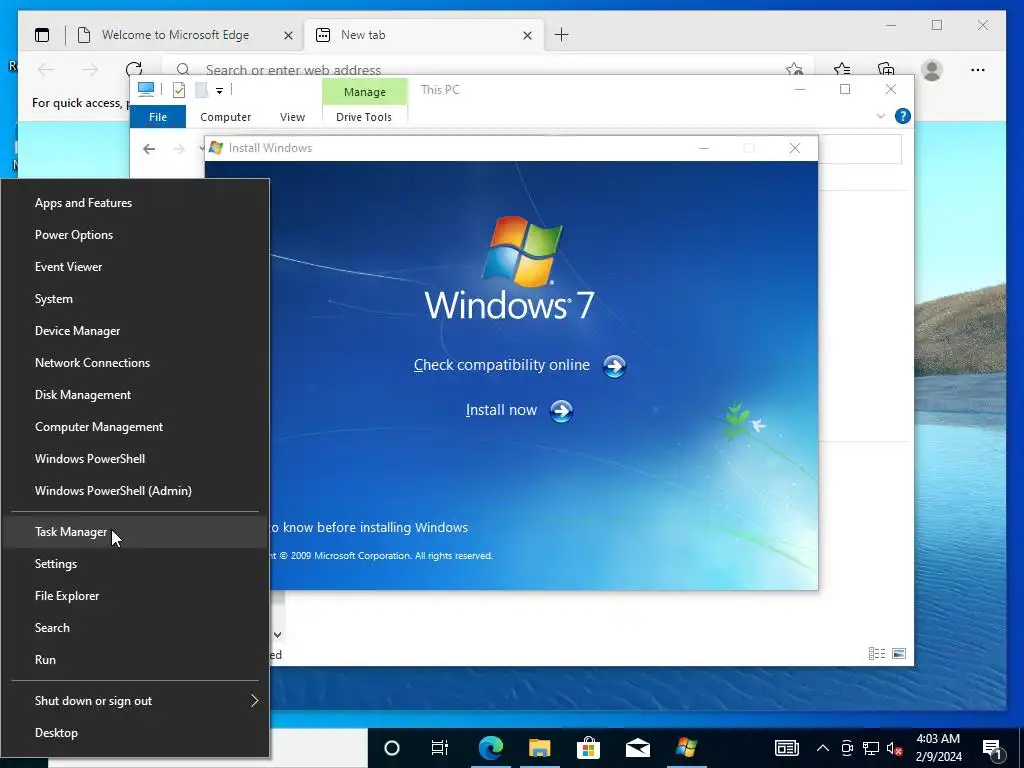
Task: Go back in File Explorer
Action: [149, 149]
